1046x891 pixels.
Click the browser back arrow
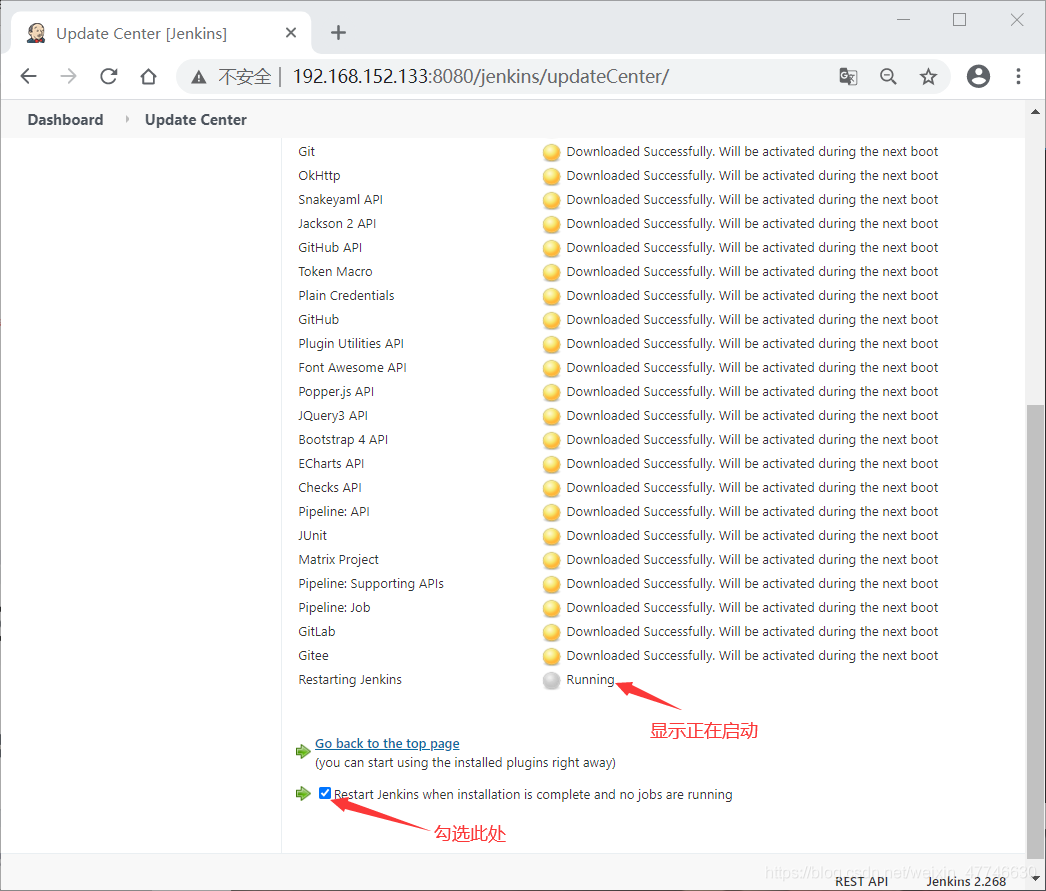[29, 77]
